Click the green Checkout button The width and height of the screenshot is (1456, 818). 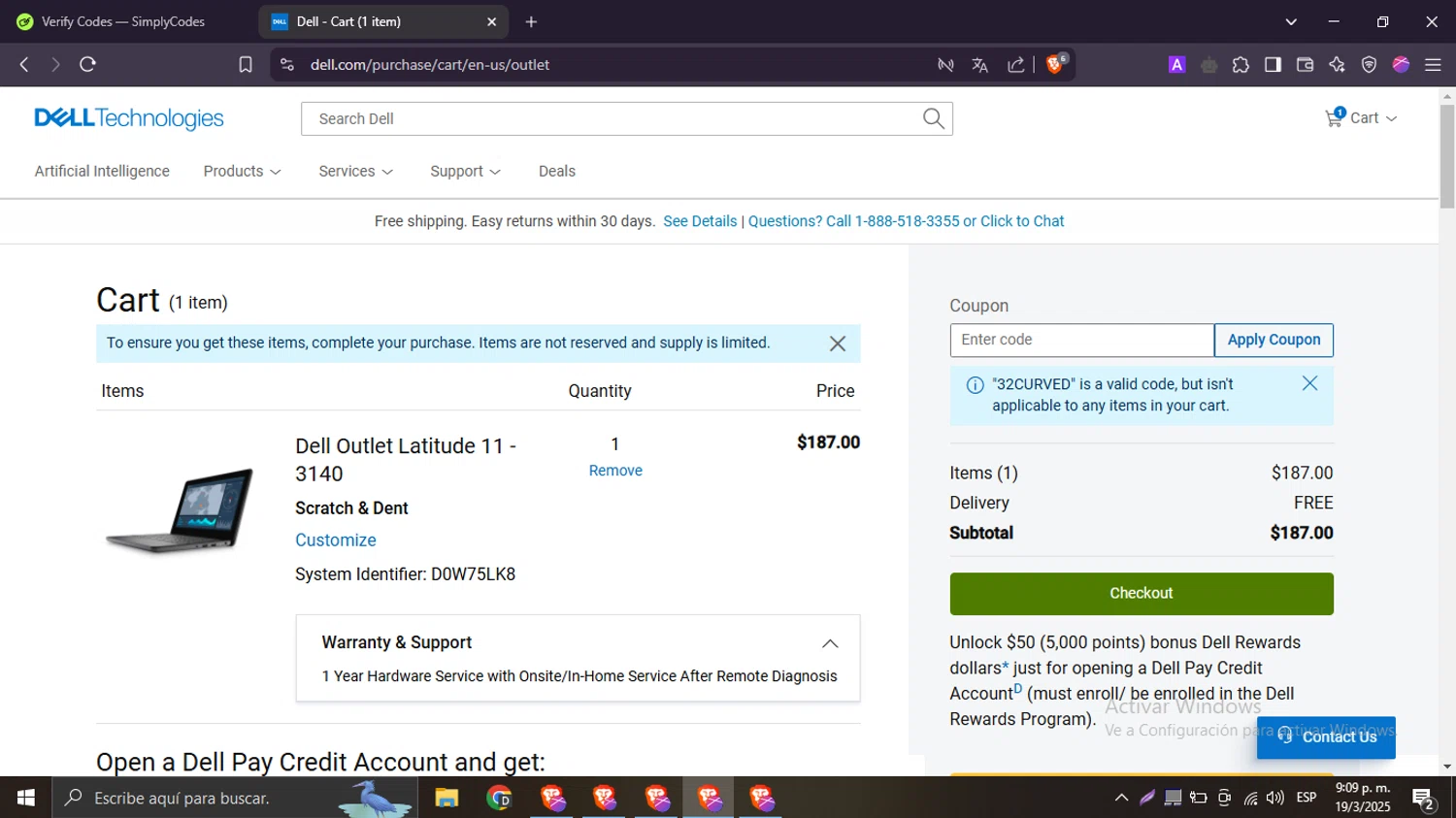(x=1142, y=593)
